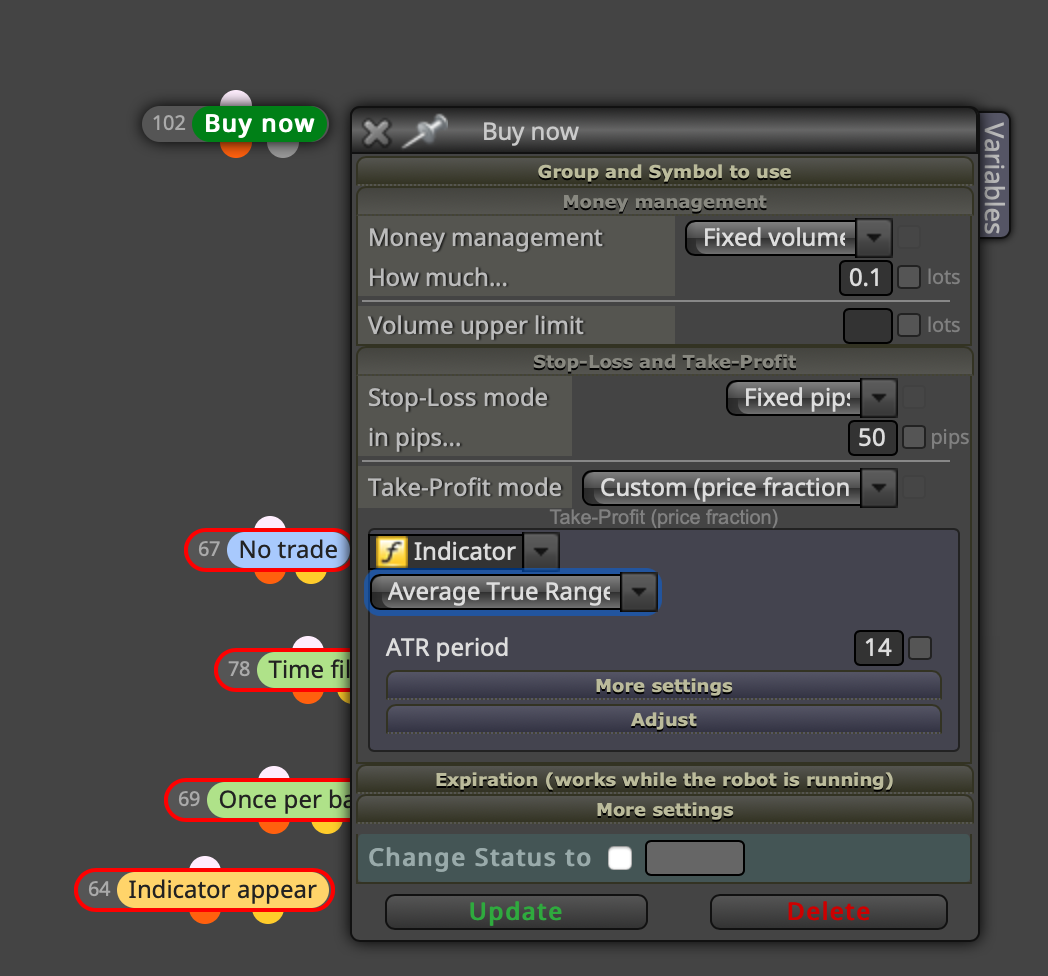Screen dimensions: 1048x976
Task: Toggle the checkbox beside Volume upper limit
Action: click(909, 325)
